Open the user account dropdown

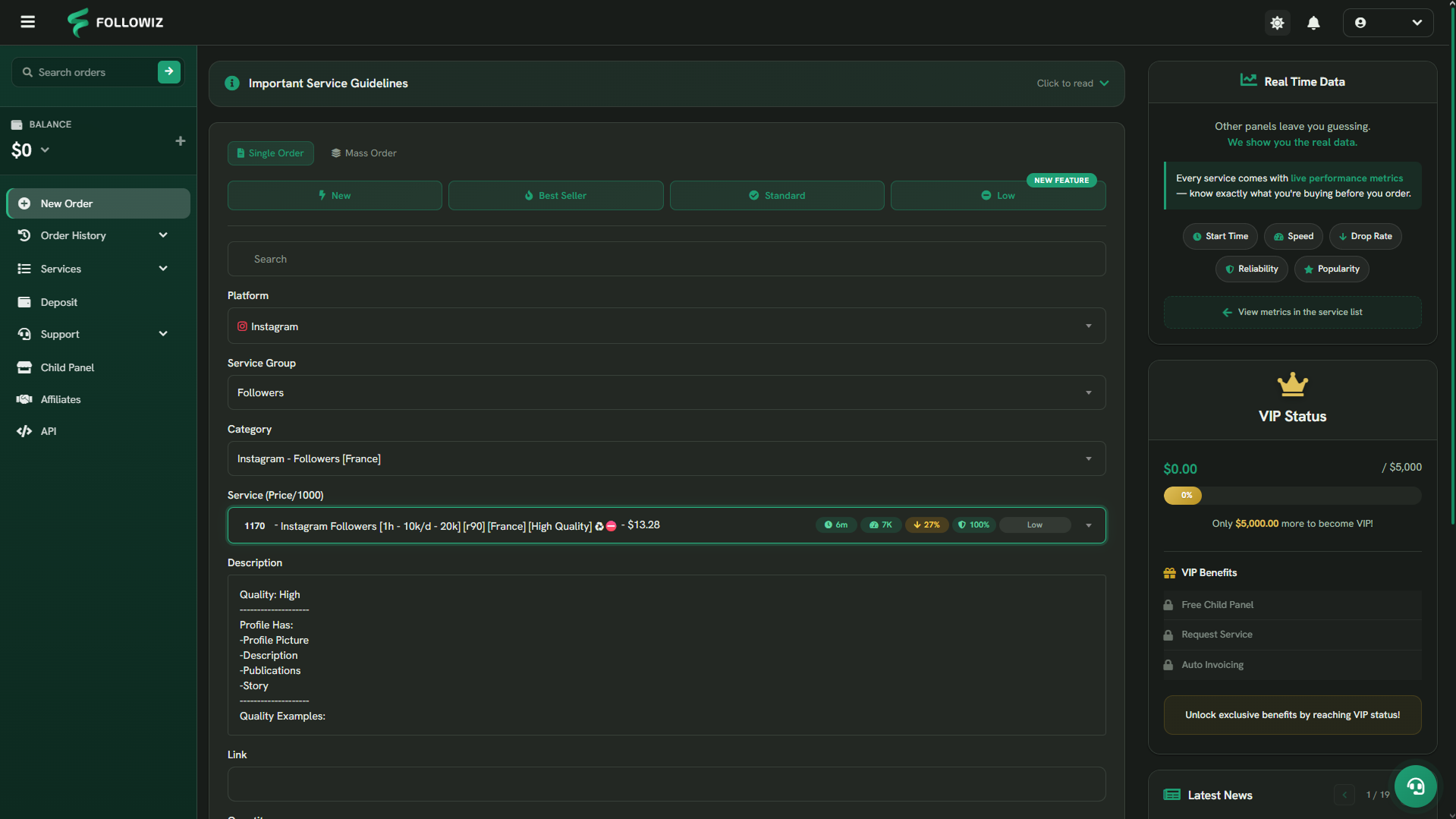coord(1388,23)
